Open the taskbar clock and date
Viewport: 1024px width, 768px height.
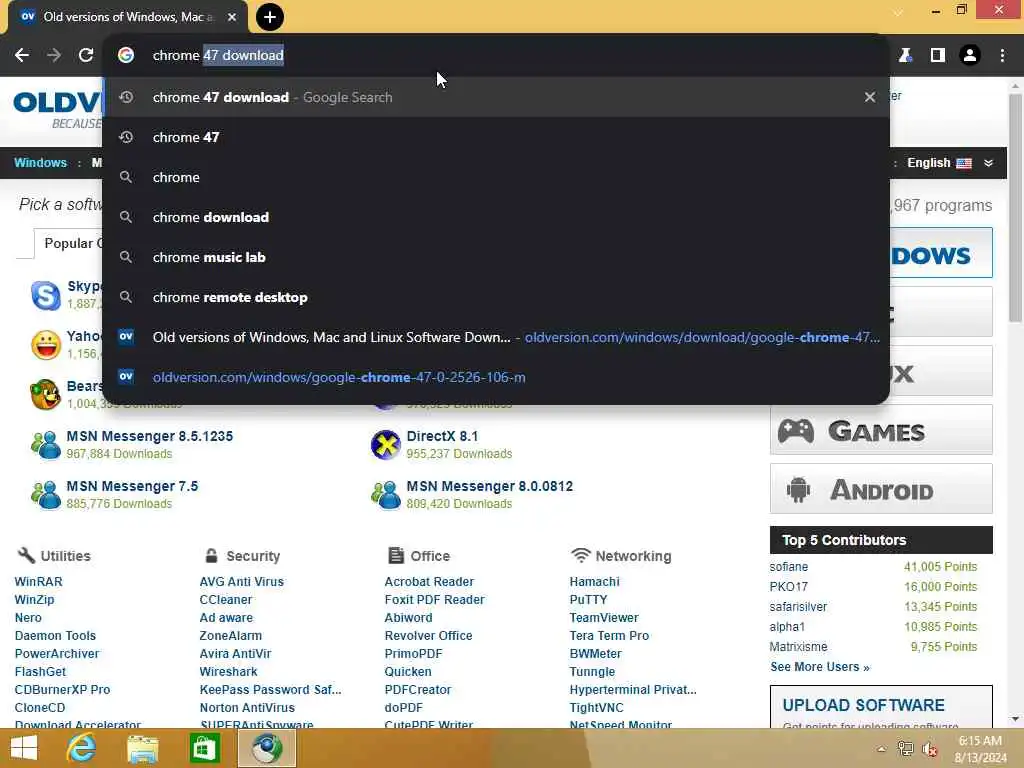tap(980, 749)
